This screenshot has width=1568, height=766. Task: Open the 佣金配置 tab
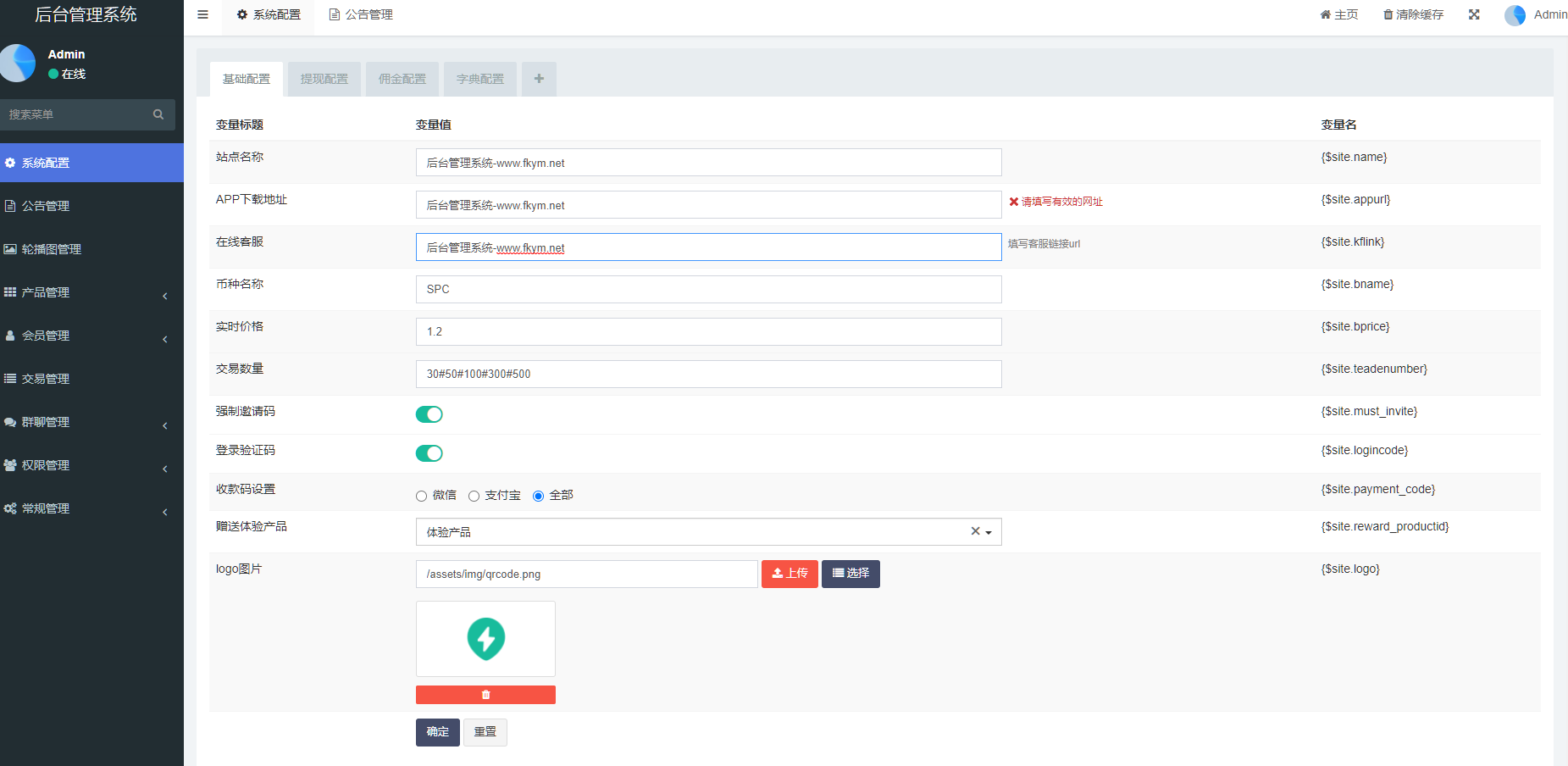pyautogui.click(x=402, y=79)
